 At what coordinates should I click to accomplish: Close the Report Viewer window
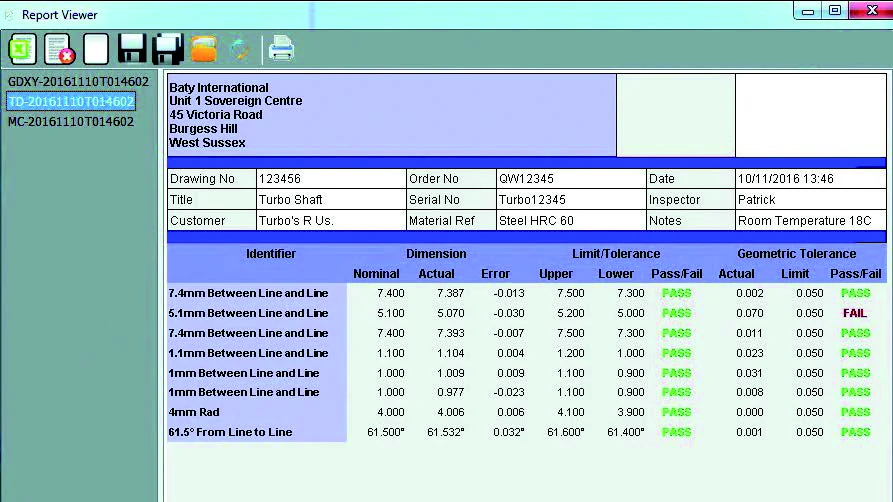pos(872,10)
